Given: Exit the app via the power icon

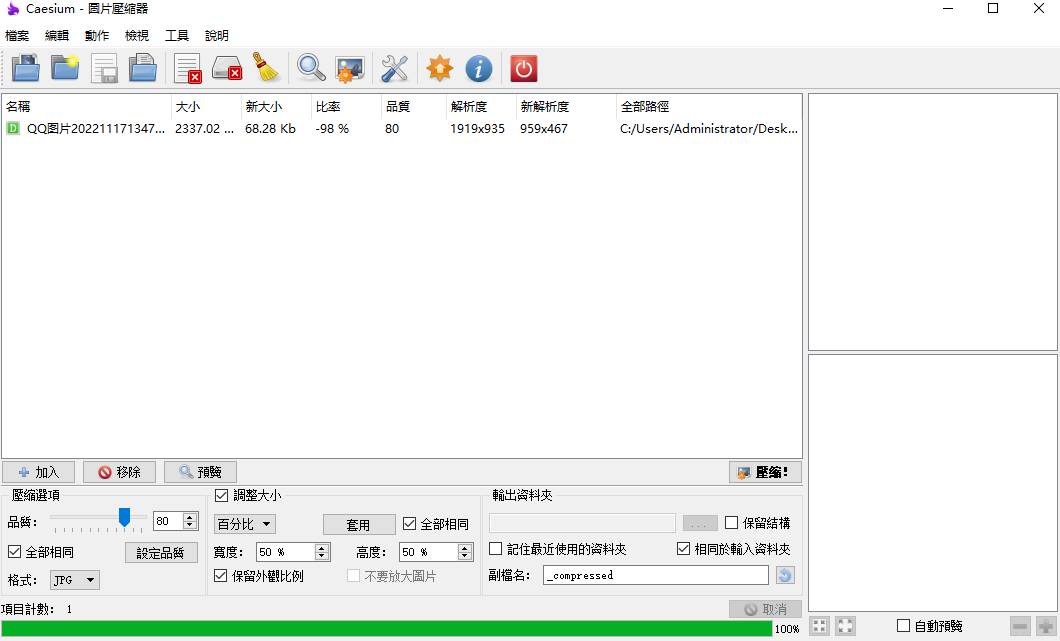Looking at the screenshot, I should pyautogui.click(x=522, y=68).
